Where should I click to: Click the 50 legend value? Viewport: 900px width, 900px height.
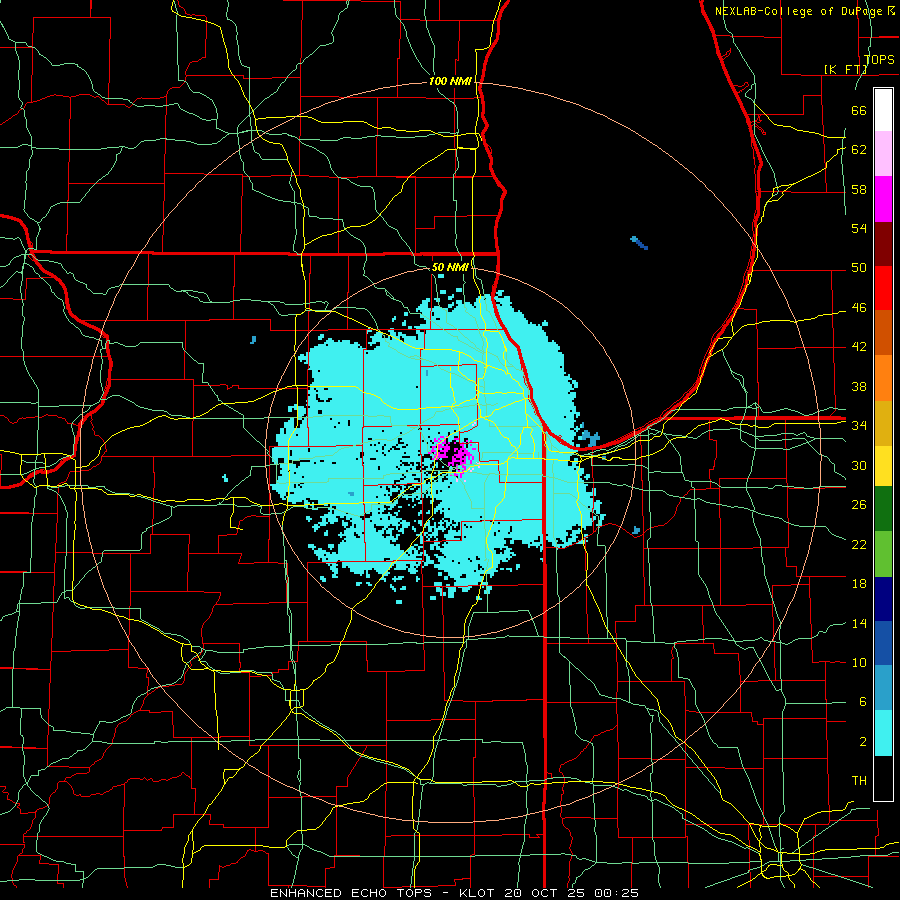point(859,268)
